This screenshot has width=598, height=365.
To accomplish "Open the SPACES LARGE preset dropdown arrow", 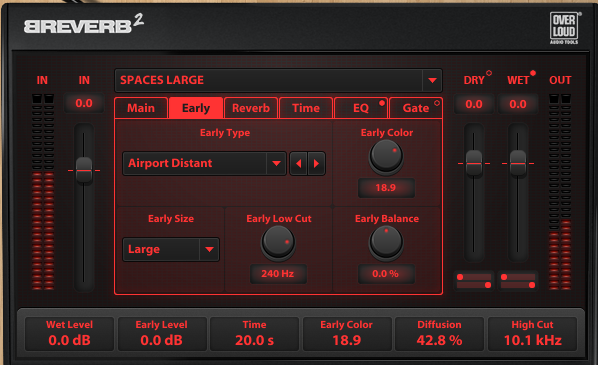I will coord(432,80).
